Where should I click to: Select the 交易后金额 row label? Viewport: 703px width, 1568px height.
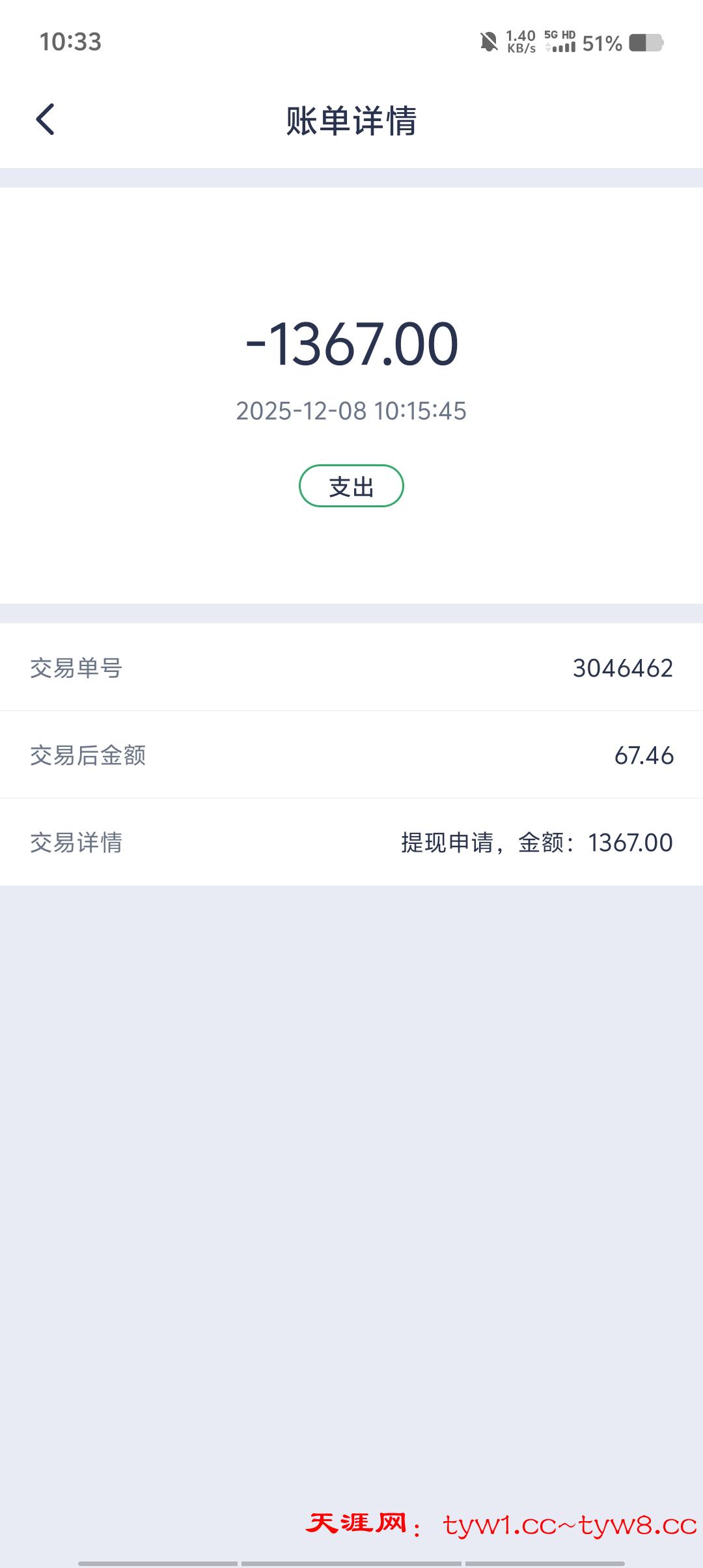click(x=88, y=755)
